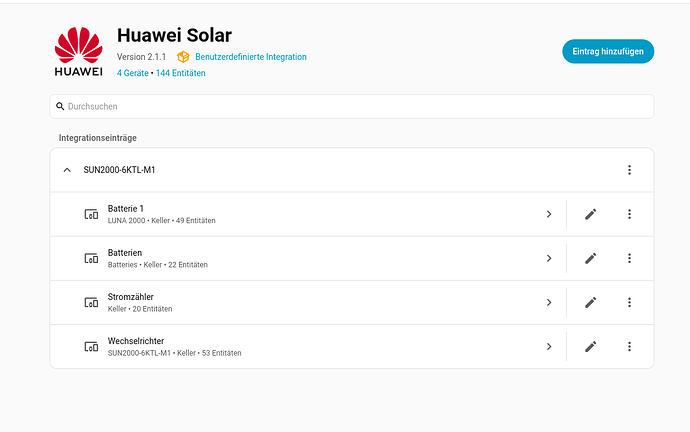Edit the Batterien device with pencil icon
690x432 pixels.
591,258
